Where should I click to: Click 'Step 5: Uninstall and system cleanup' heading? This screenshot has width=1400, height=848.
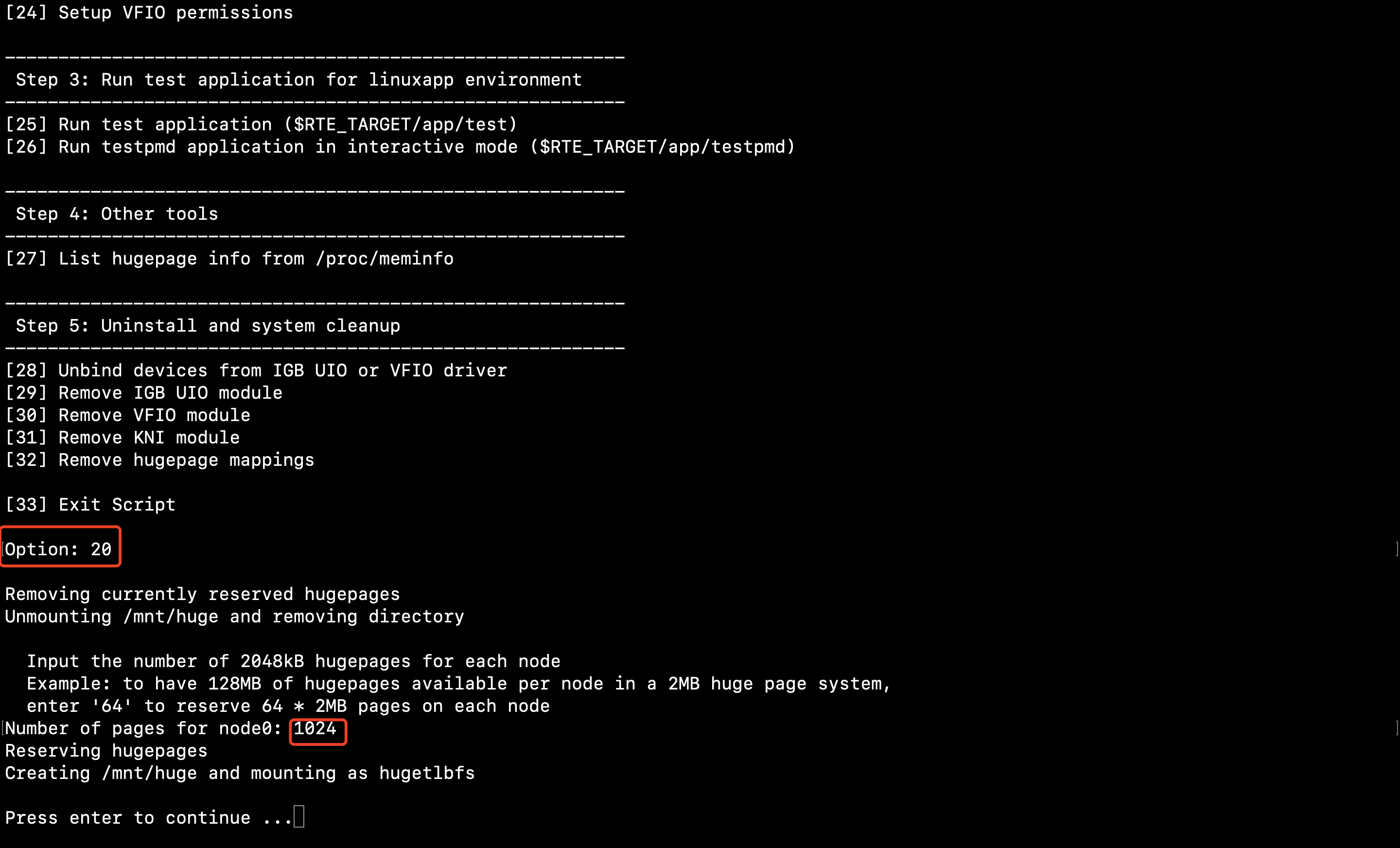[208, 326]
